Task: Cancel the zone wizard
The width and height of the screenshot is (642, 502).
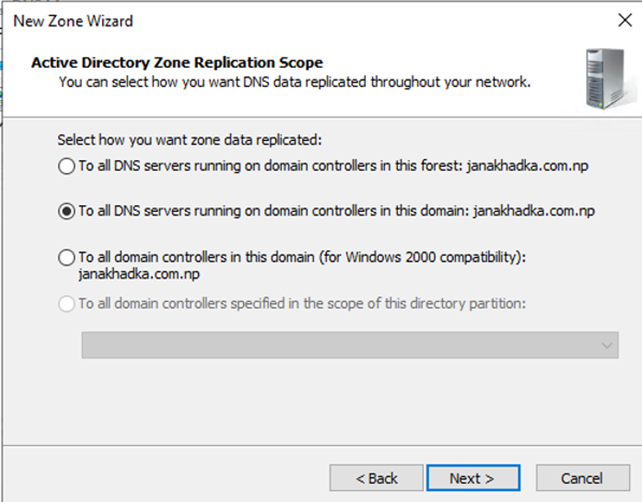Action: (x=583, y=478)
